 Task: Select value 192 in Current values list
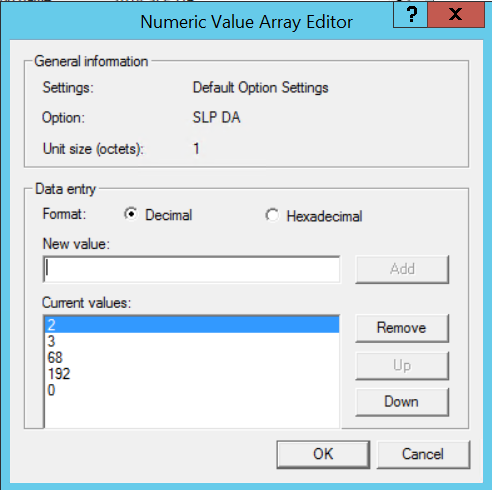(192, 374)
